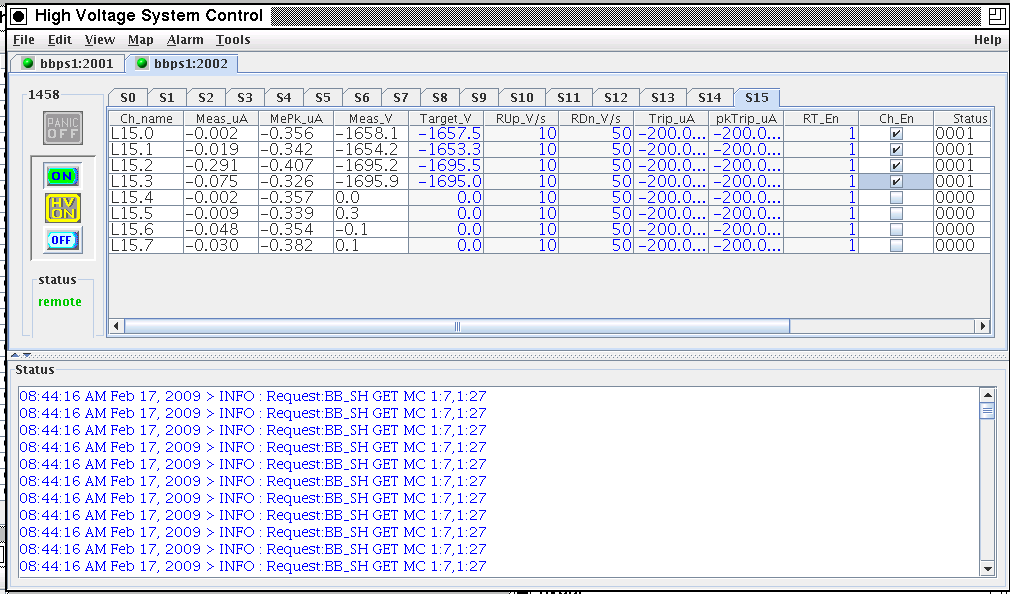Click the blue OFF button
Viewport: 1010px width, 594px height.
pyautogui.click(x=62, y=240)
